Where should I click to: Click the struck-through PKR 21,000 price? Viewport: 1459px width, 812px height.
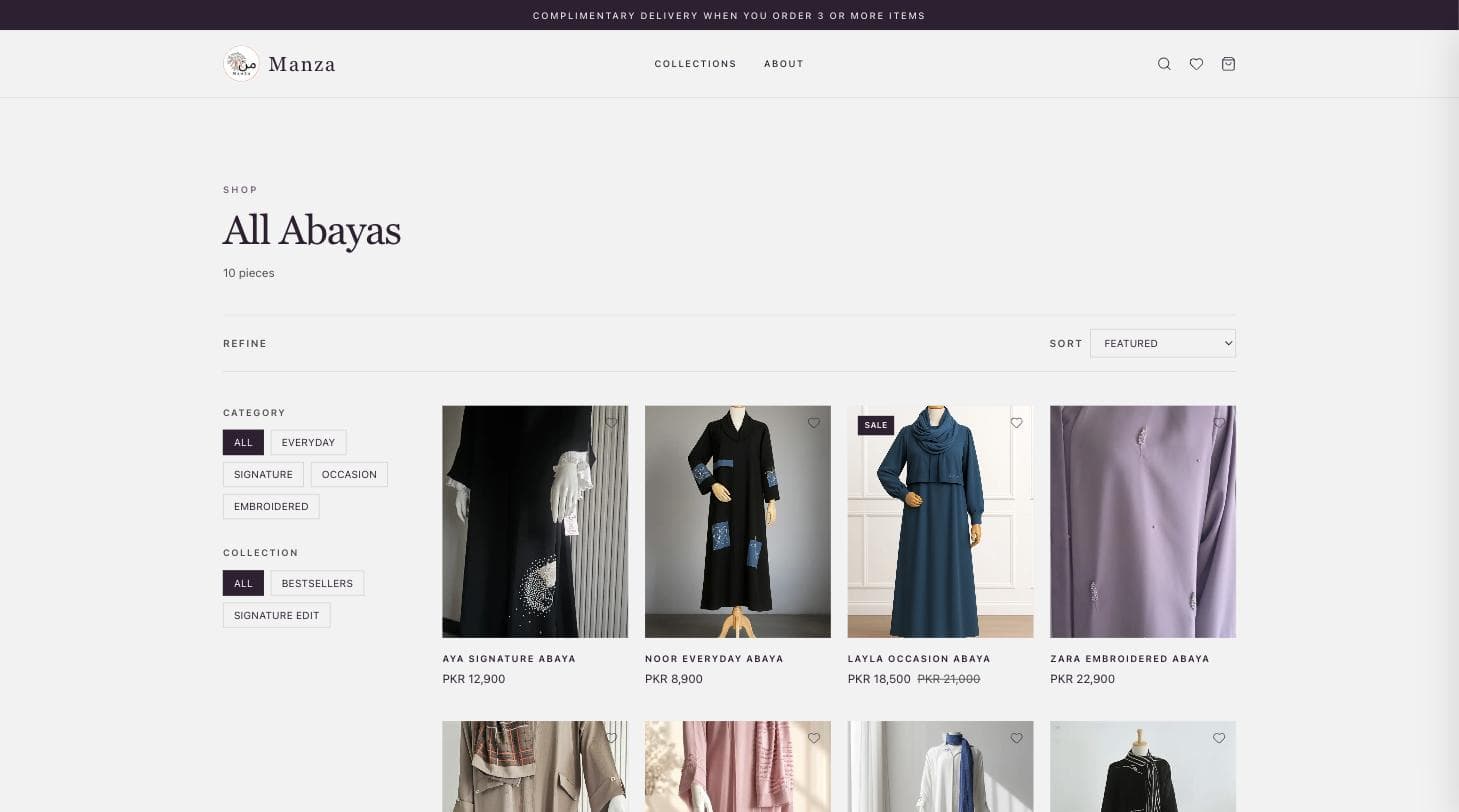[949, 679]
